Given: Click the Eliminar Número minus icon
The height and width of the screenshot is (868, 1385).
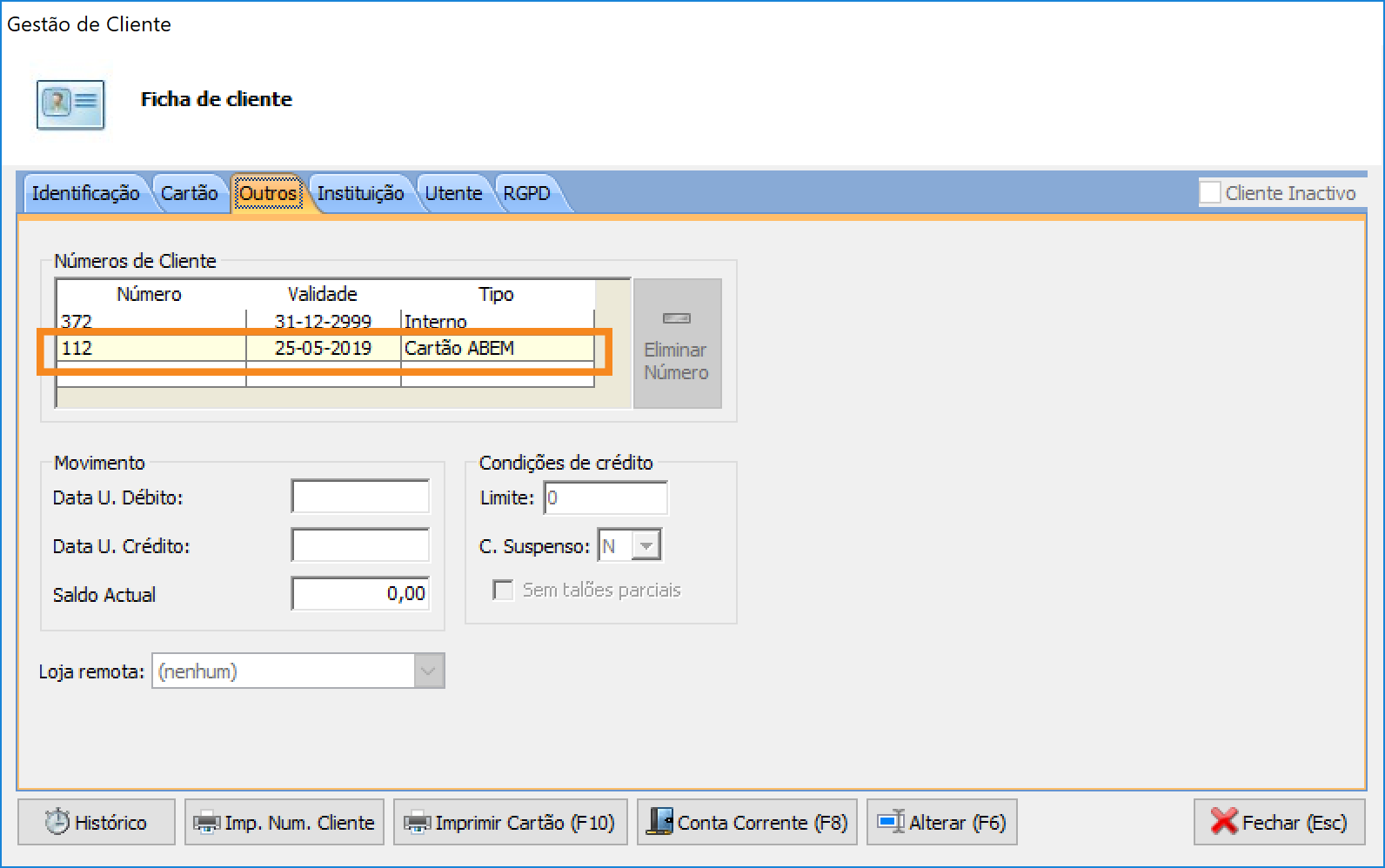Looking at the screenshot, I should (676, 318).
